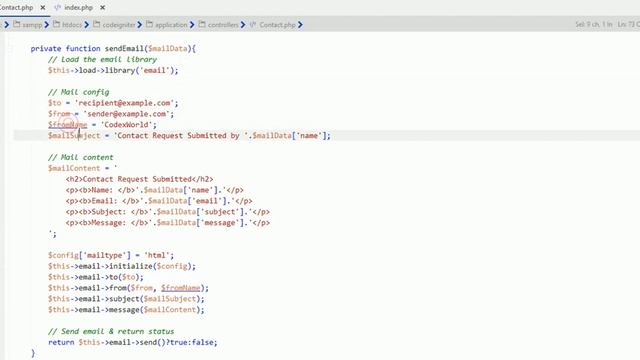640x360 pixels.
Task: Expand the chevron after controllers breadcrumb
Action: pos(243,25)
